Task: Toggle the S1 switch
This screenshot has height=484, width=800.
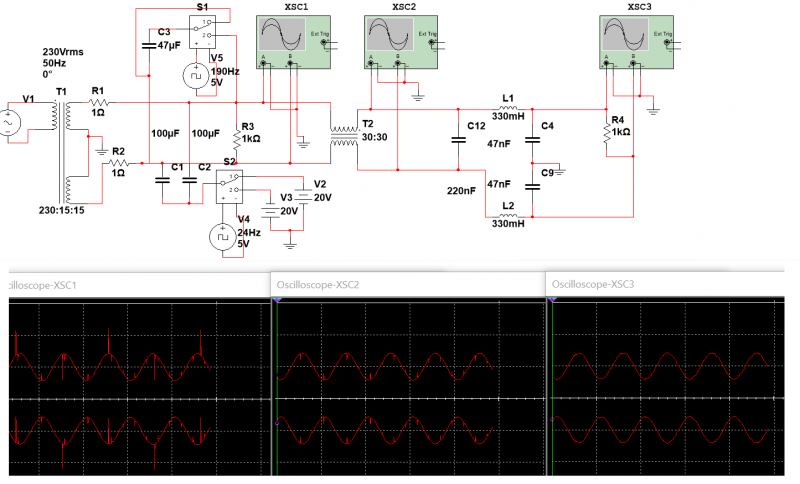Action: tap(203, 29)
